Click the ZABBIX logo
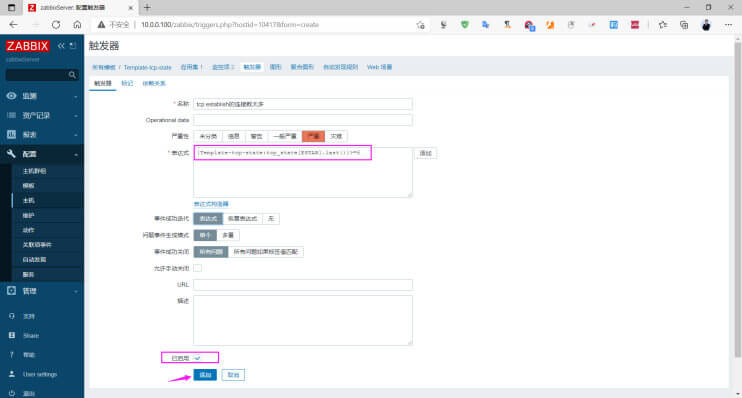Viewport: 742px width, 398px height. 27,46
